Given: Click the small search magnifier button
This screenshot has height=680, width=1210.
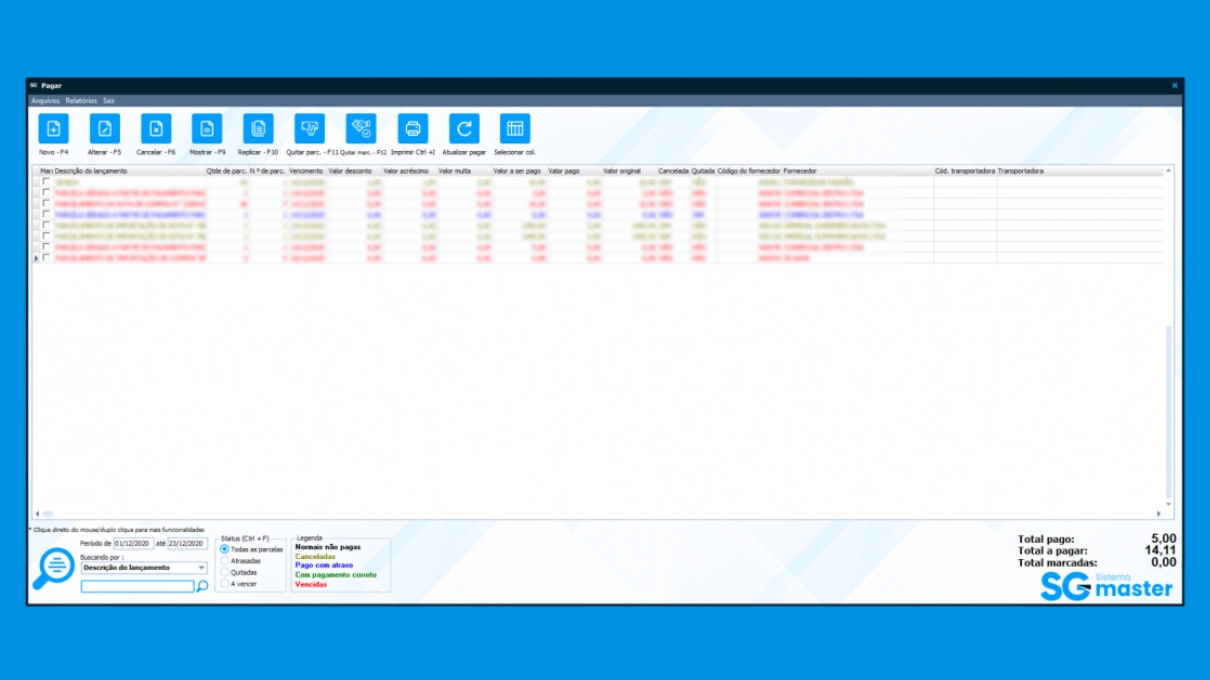Looking at the screenshot, I should pyautogui.click(x=202, y=587).
